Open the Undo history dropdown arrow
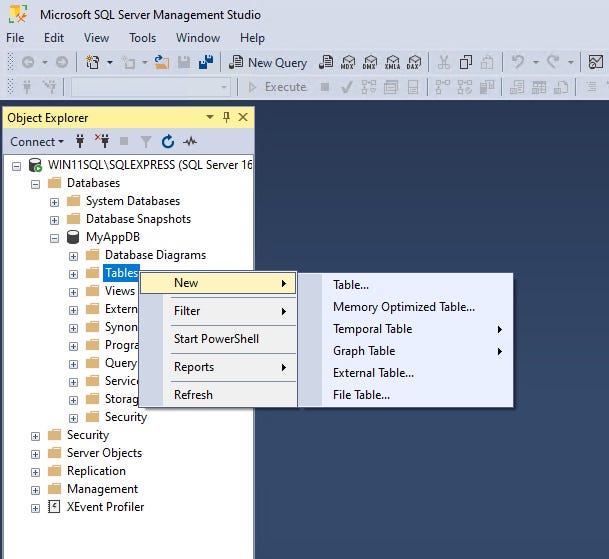The width and height of the screenshot is (609, 559). pos(536,62)
